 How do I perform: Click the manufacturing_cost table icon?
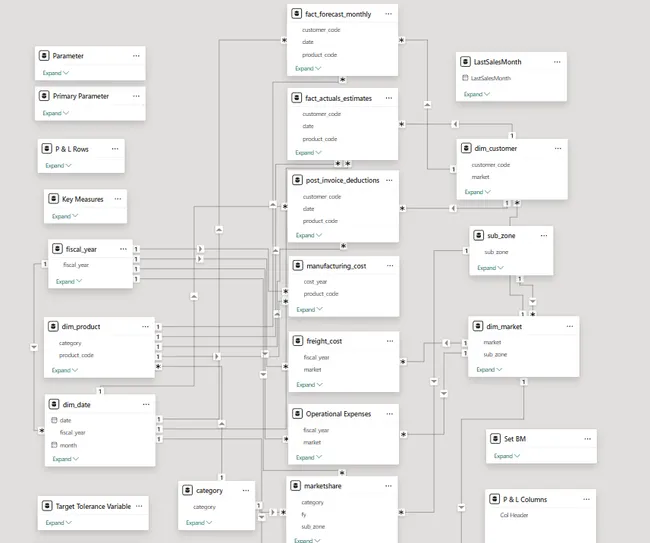(298, 265)
